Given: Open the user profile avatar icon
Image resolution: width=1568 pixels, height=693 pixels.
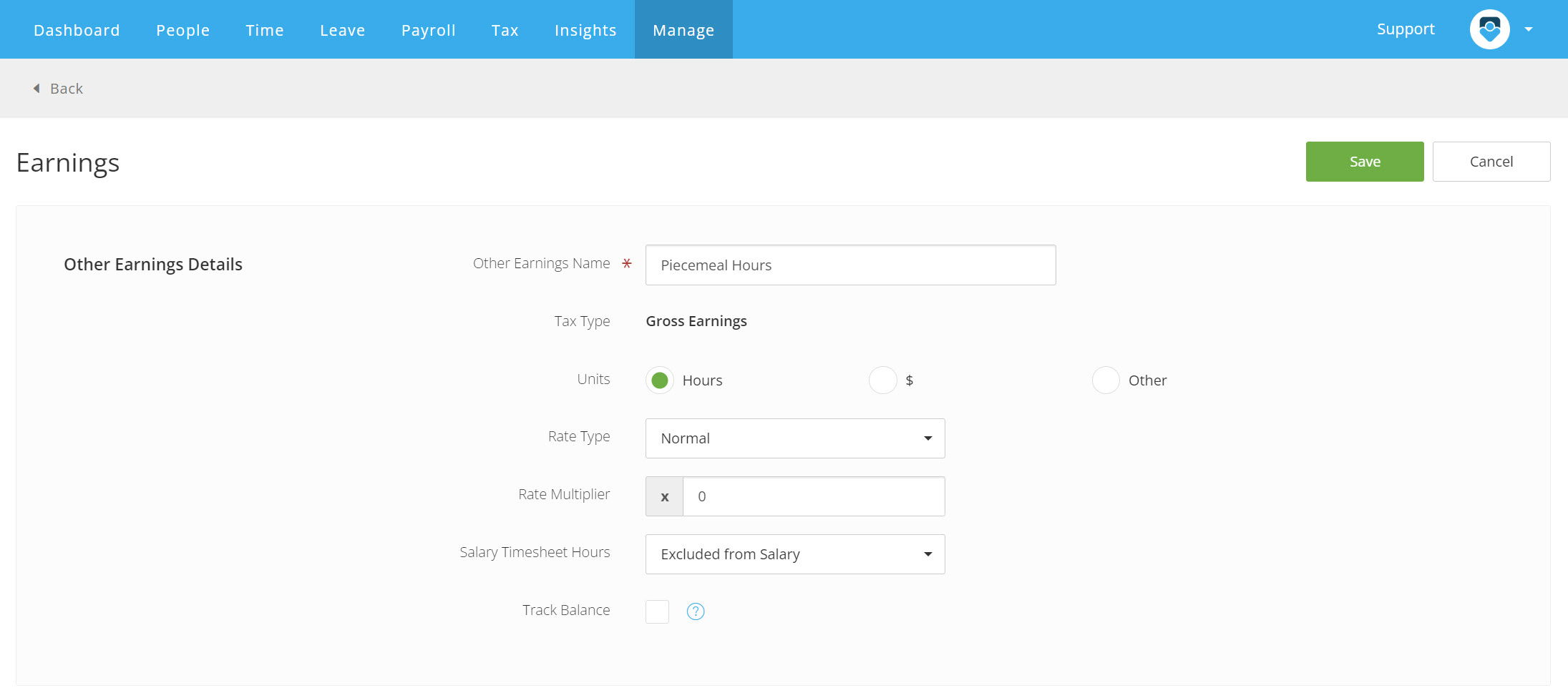Looking at the screenshot, I should [x=1489, y=29].
